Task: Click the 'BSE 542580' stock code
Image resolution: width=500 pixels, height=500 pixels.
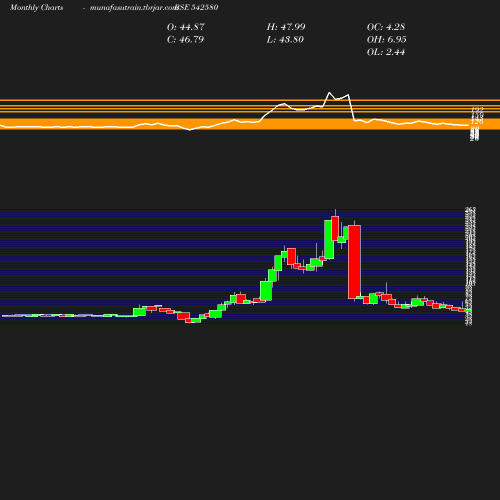Action: click(197, 7)
